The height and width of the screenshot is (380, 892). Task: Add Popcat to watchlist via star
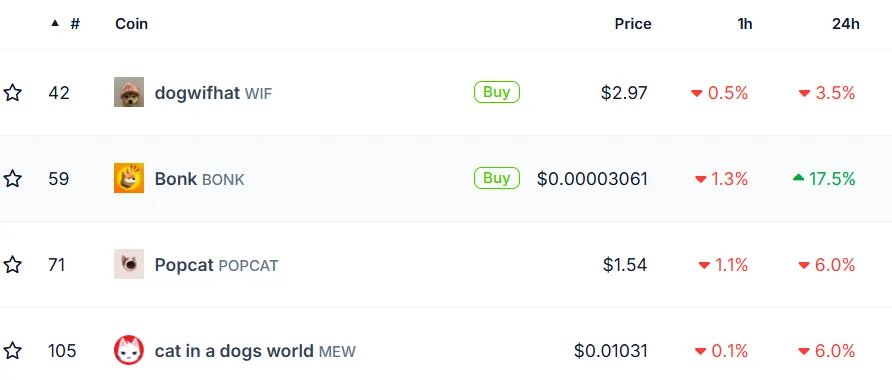(x=13, y=265)
